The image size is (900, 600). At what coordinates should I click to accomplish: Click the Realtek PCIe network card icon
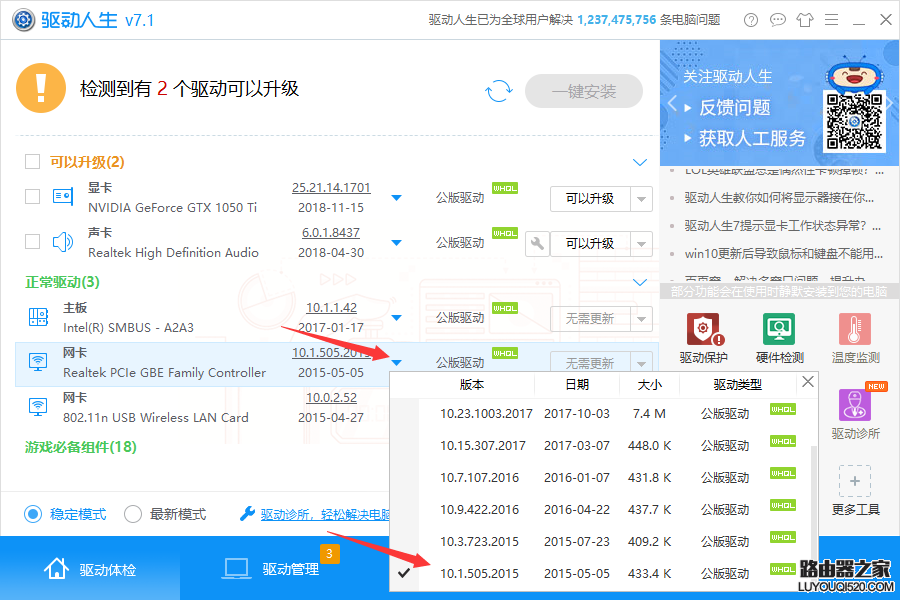(38, 362)
